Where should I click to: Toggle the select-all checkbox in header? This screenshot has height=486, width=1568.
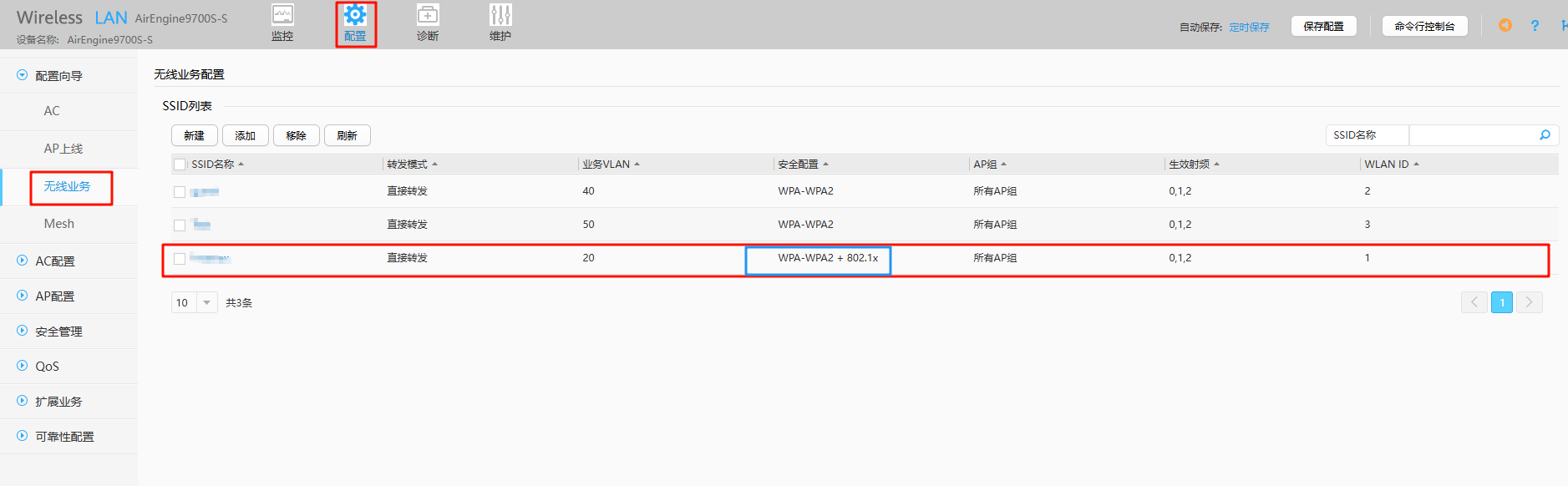tap(180, 165)
